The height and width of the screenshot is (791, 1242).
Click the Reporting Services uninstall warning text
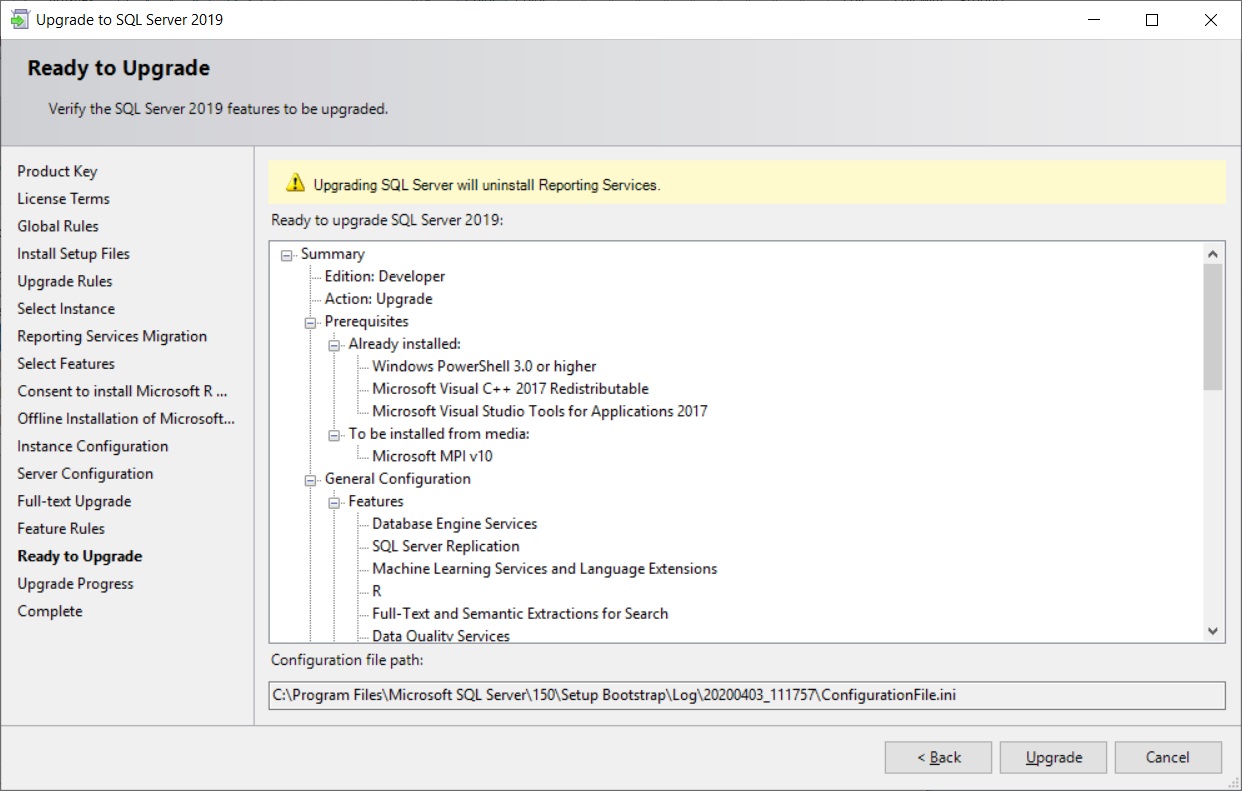pyautogui.click(x=487, y=185)
